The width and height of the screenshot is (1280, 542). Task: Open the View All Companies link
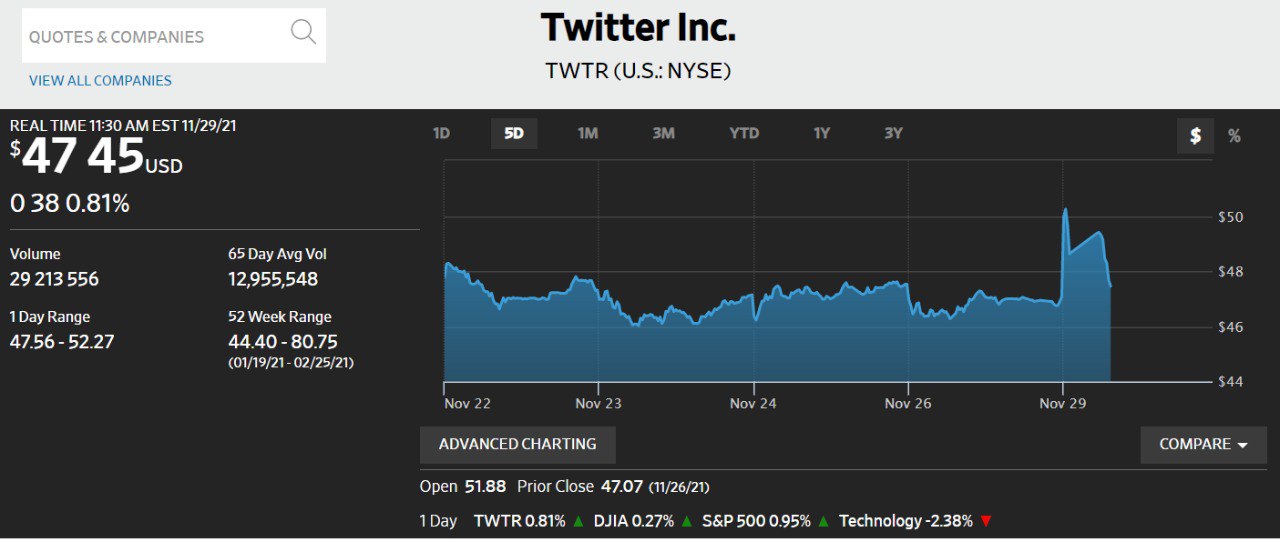(x=100, y=81)
